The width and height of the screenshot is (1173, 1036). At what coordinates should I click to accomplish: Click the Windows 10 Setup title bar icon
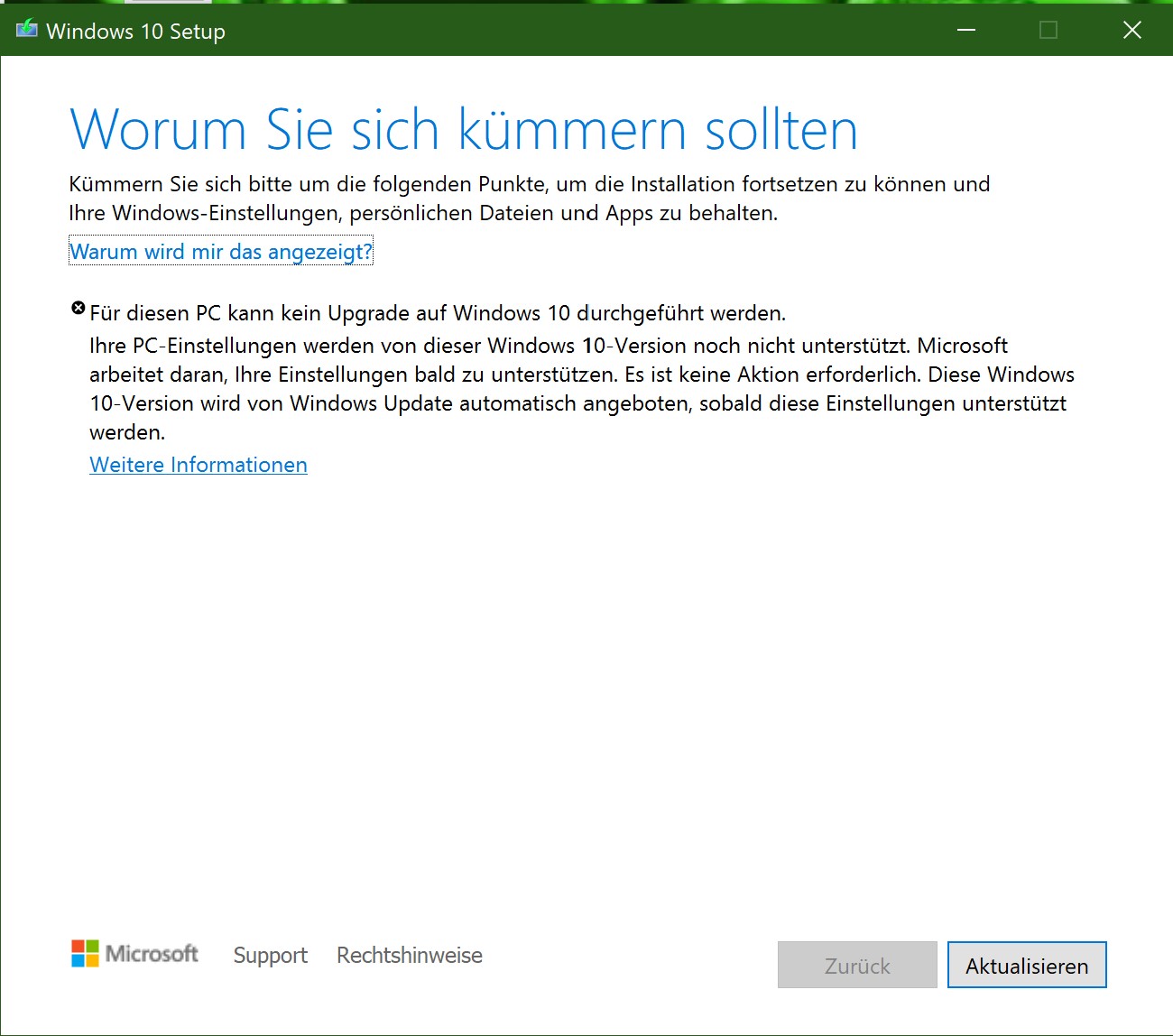tap(27, 29)
